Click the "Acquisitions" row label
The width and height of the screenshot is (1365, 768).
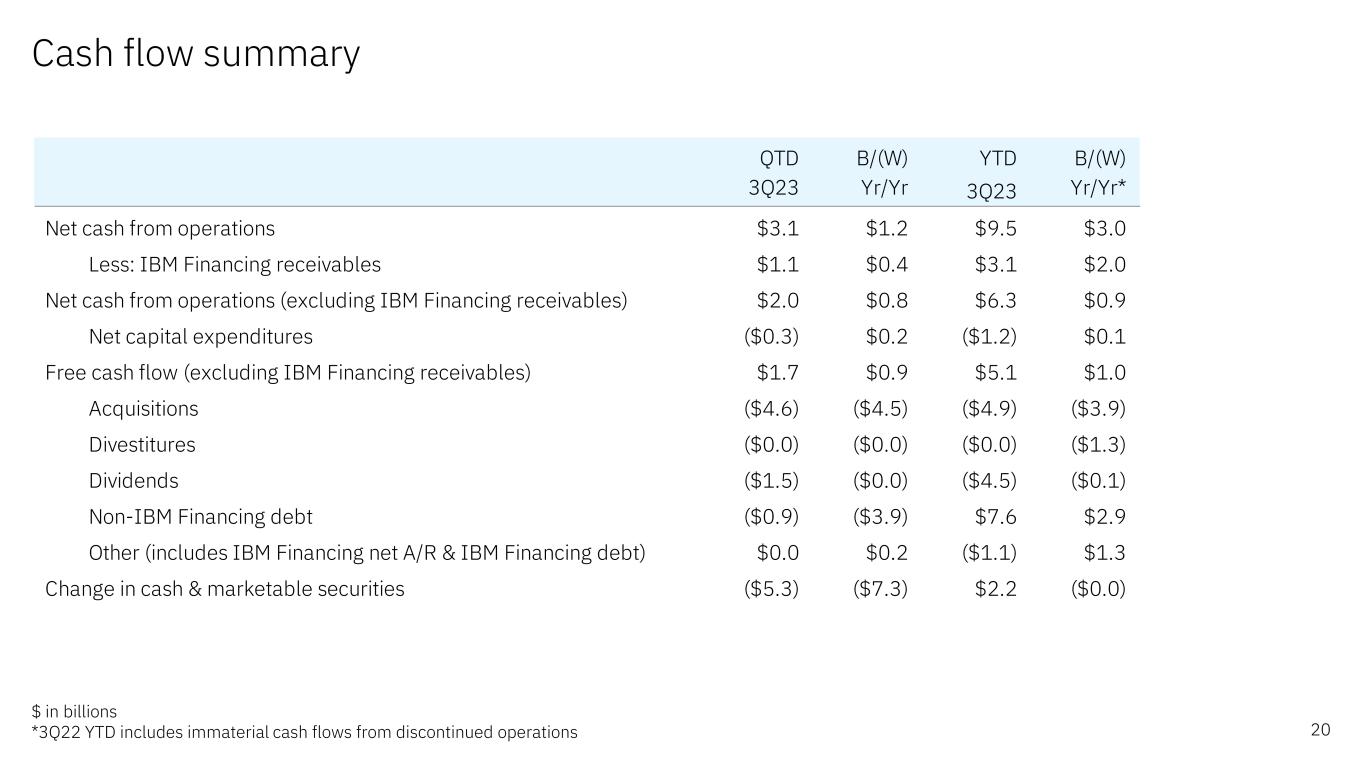point(143,409)
